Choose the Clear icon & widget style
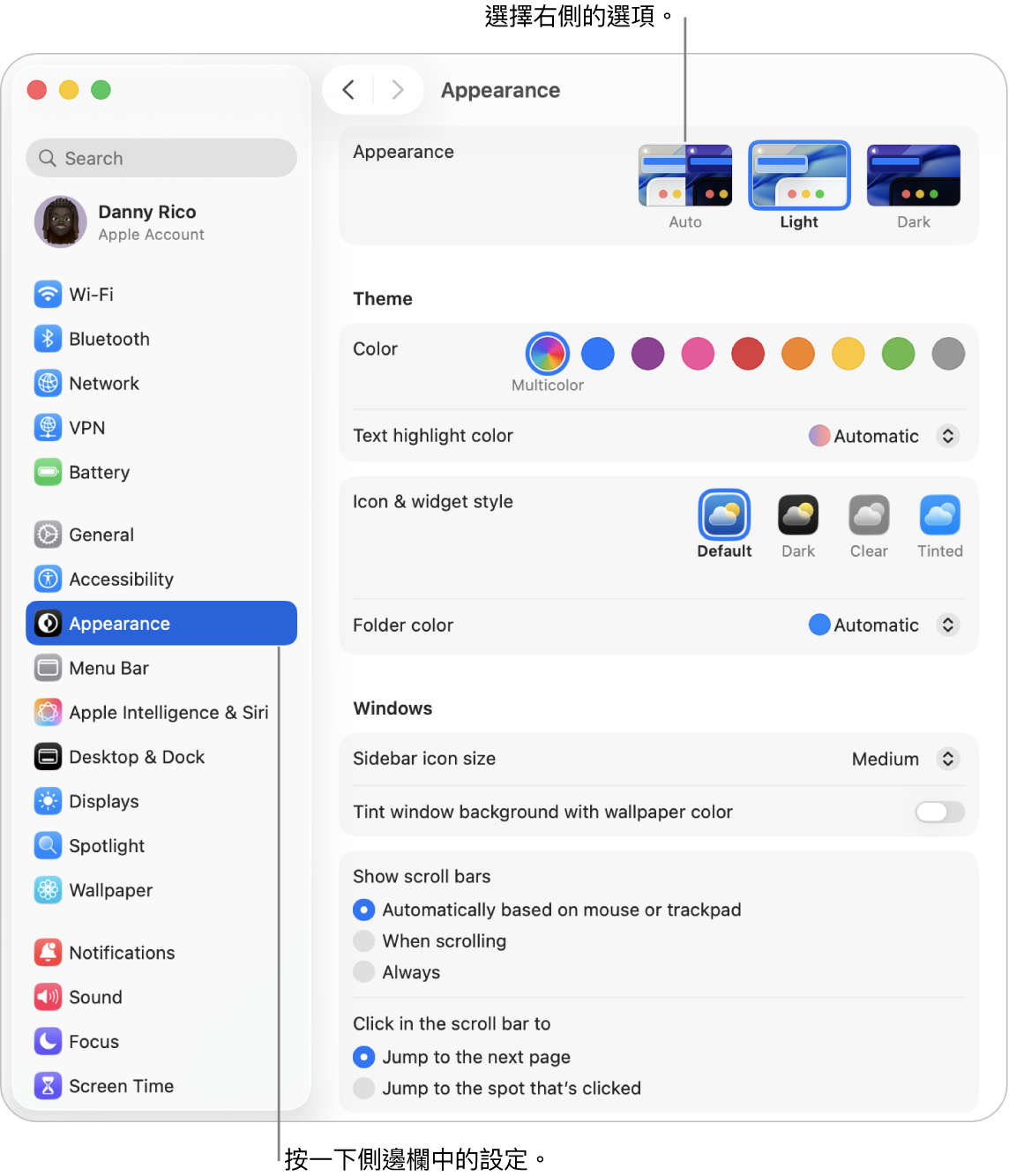Viewport: 1009px width, 1176px height. 869,515
